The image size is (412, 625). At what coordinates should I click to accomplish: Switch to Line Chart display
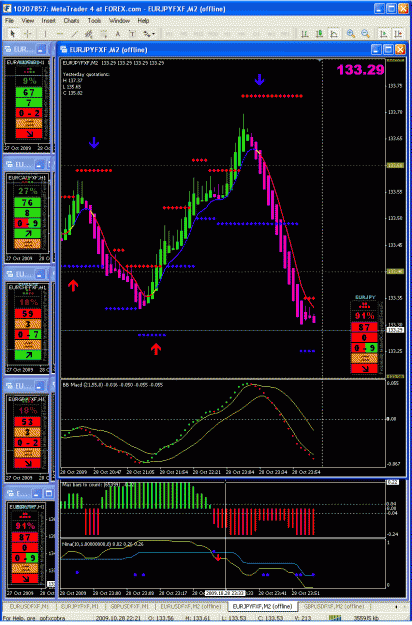[334, 34]
